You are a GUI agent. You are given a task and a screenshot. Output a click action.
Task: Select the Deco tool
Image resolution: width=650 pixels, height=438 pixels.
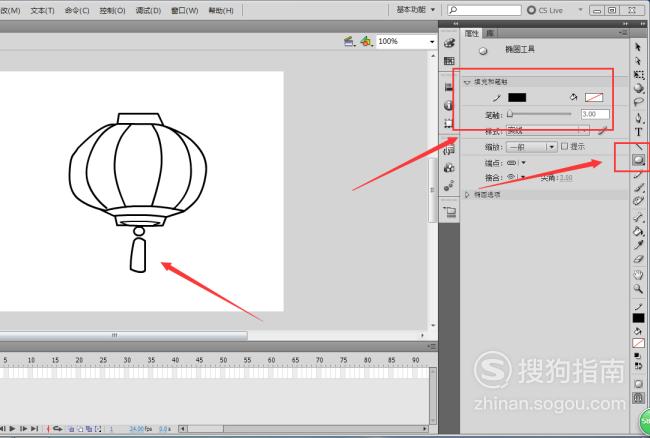click(x=638, y=201)
